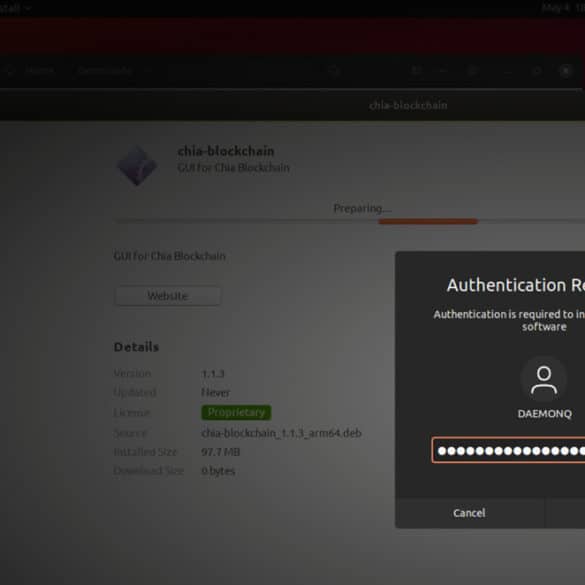The image size is (585, 585).
Task: Click the Updated value Never
Action: pos(215,392)
